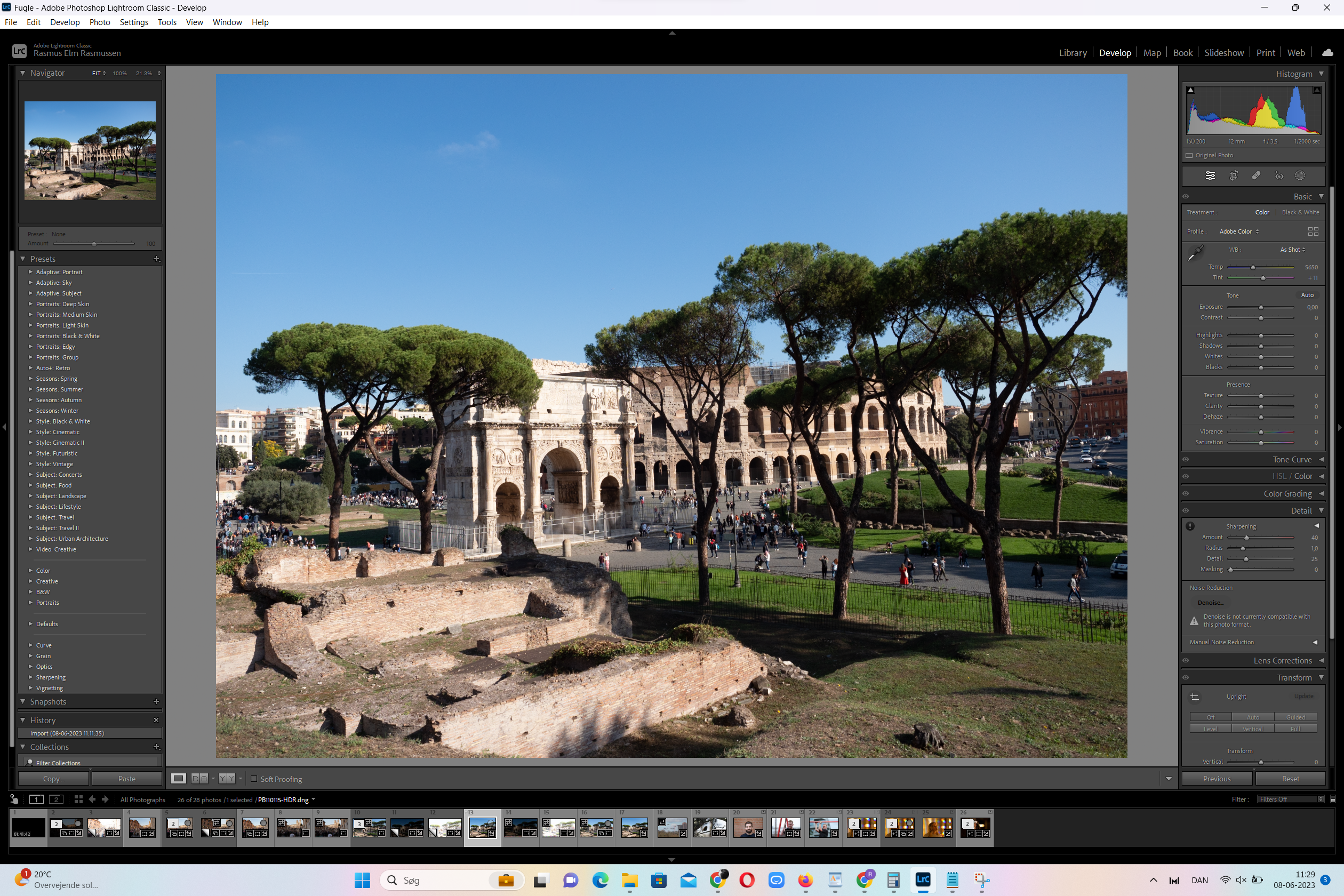Toggle the Tone Curve panel visibility eye
The image size is (1344, 896).
click(1186, 459)
